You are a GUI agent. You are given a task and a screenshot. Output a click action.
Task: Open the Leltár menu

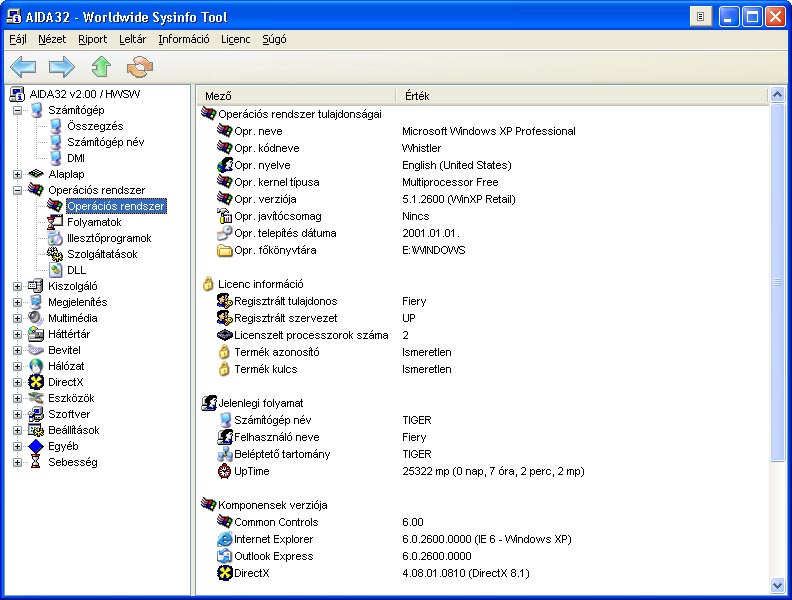coord(132,39)
